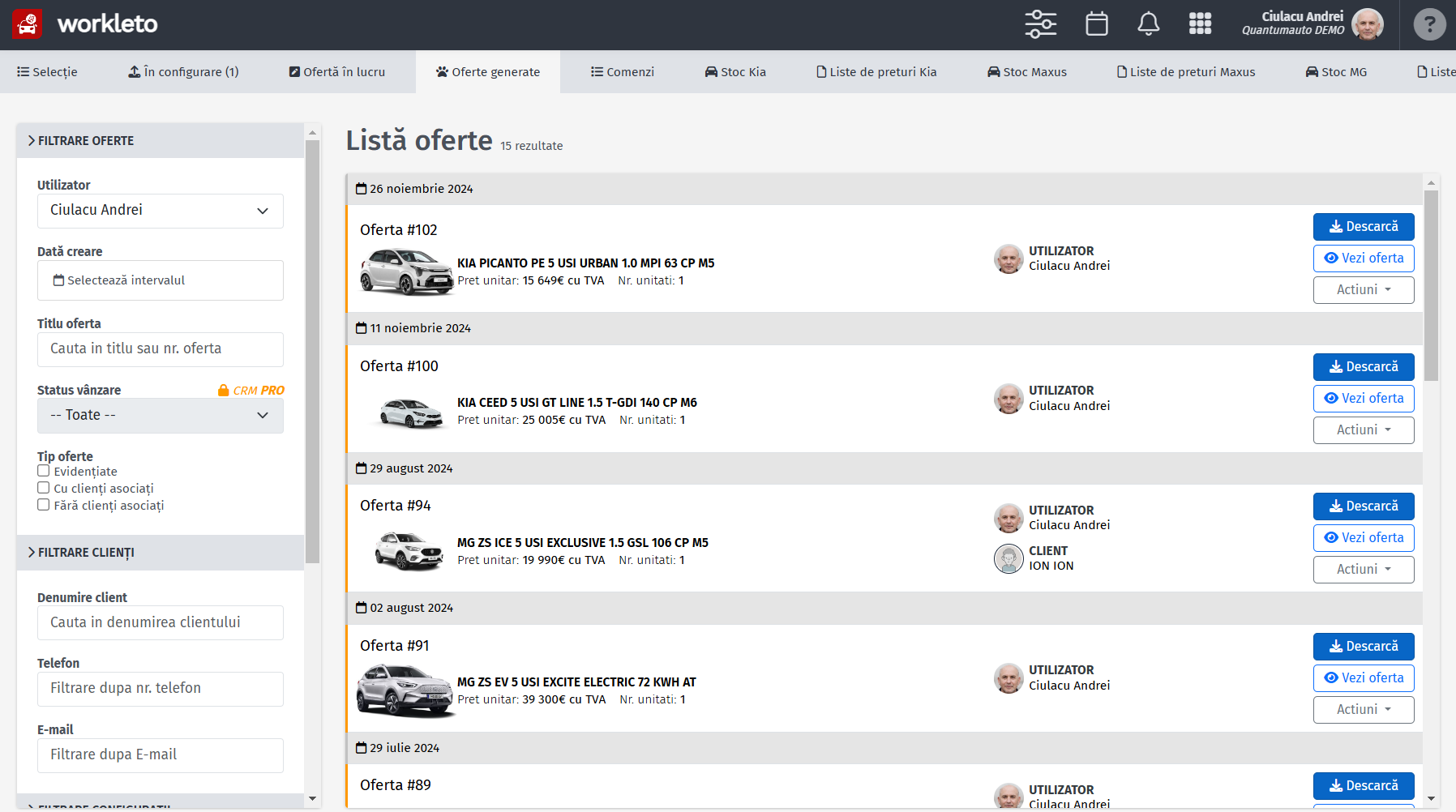This screenshot has height=812, width=1456.
Task: Click the Titlu oferta search field
Action: point(161,349)
